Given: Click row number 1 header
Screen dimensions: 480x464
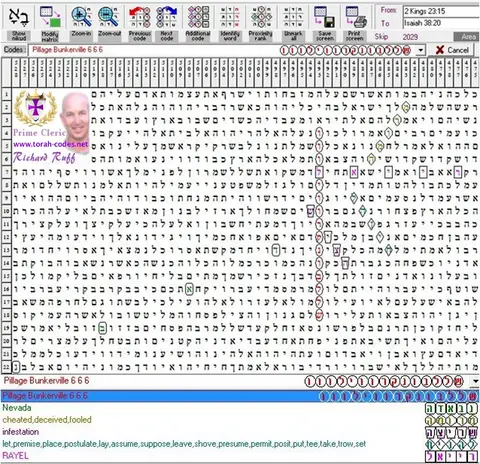Looking at the screenshot, I should pos(6,94).
